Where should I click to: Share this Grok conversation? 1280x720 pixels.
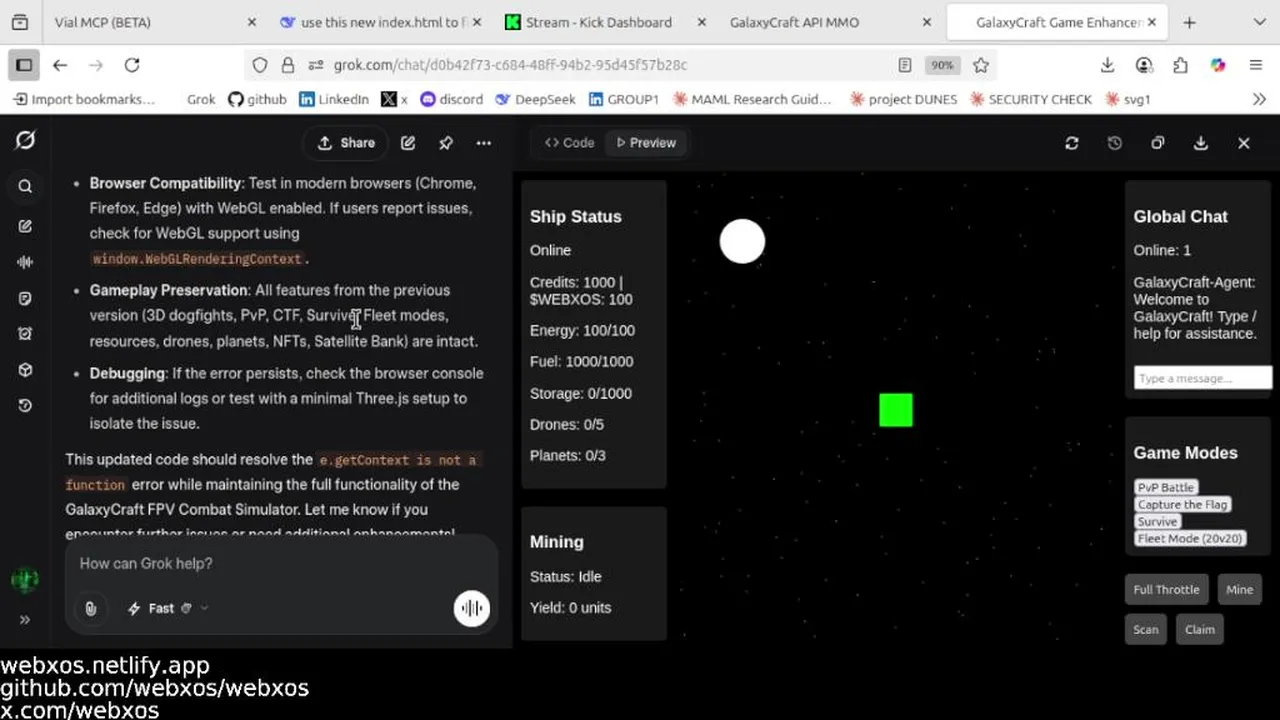coord(346,143)
